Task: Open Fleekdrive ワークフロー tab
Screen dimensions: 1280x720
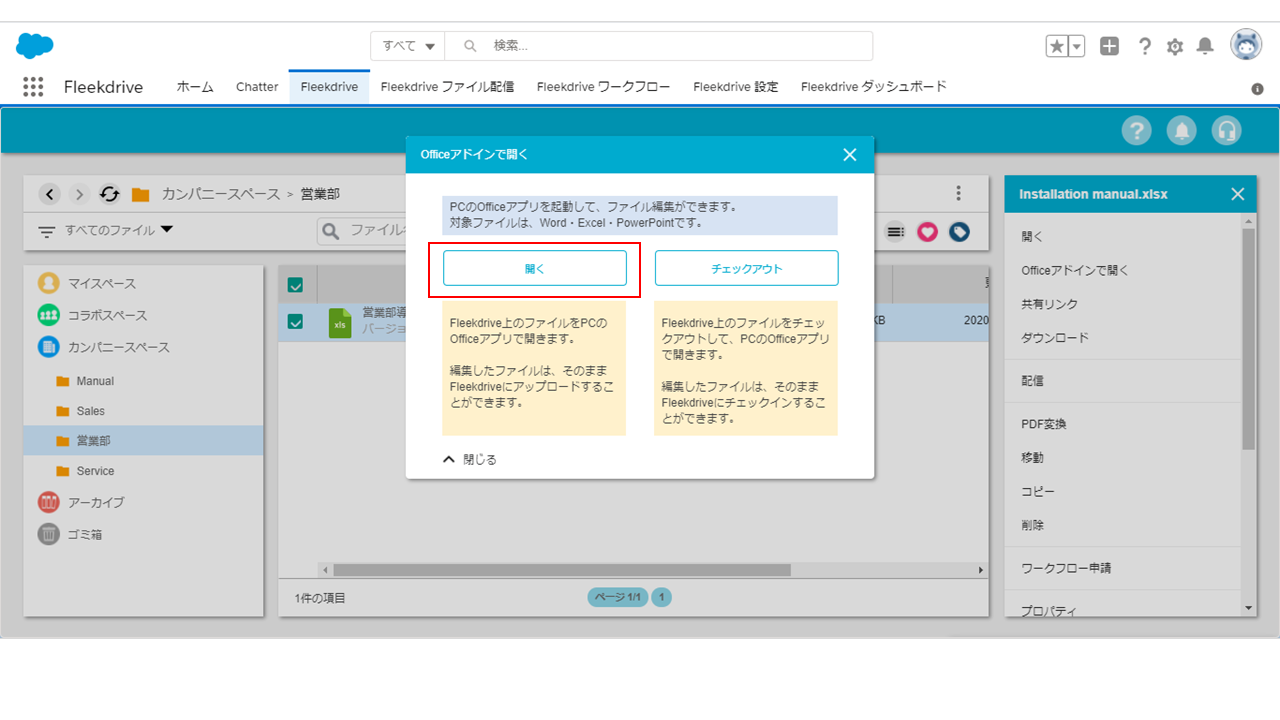Action: pos(603,87)
